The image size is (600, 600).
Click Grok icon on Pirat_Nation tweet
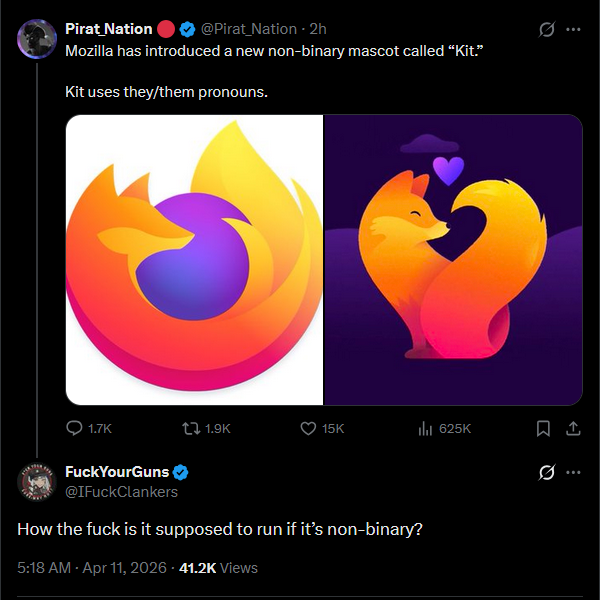pos(547,30)
